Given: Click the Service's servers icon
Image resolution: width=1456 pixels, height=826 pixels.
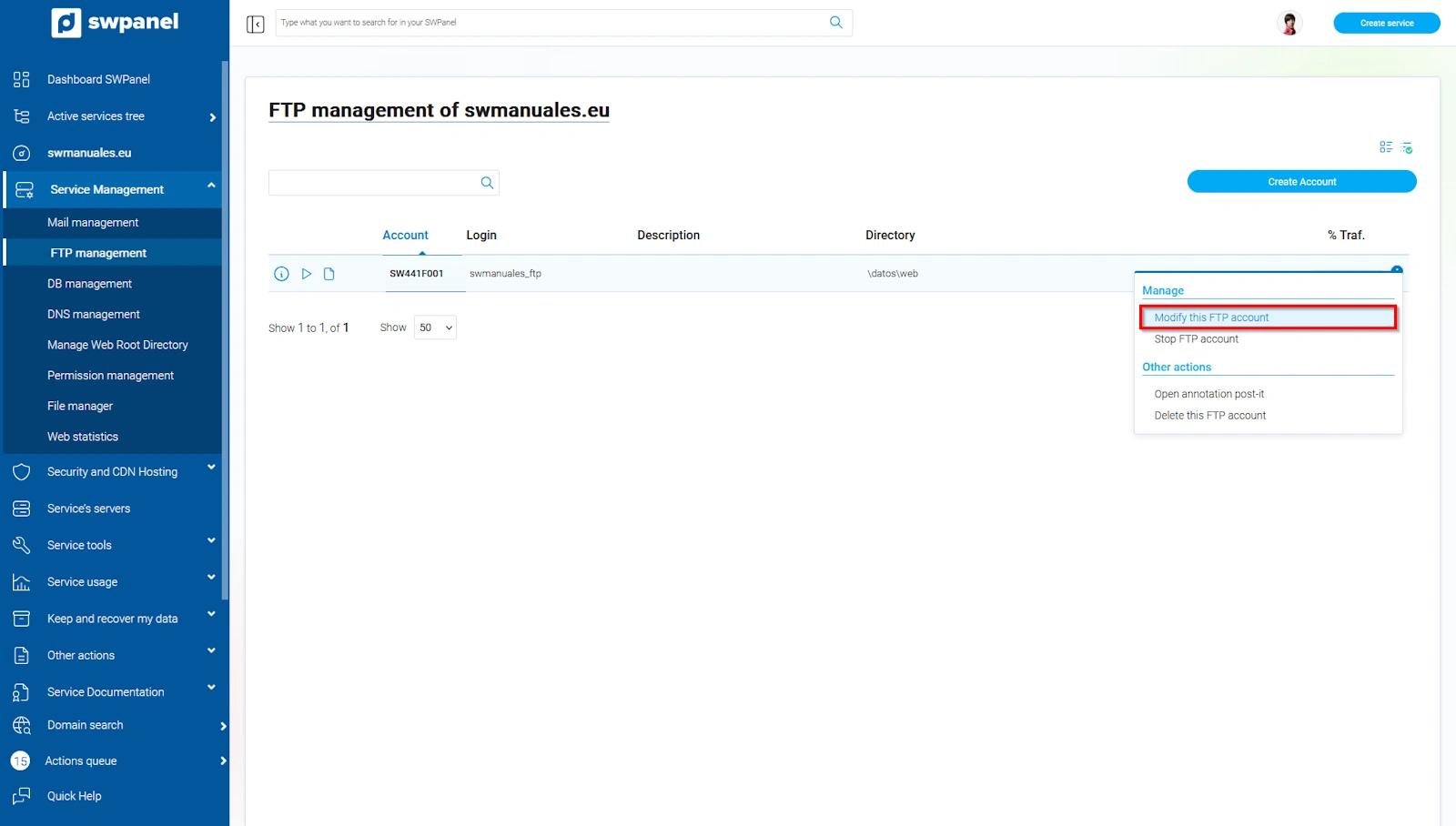Looking at the screenshot, I should click(22, 509).
